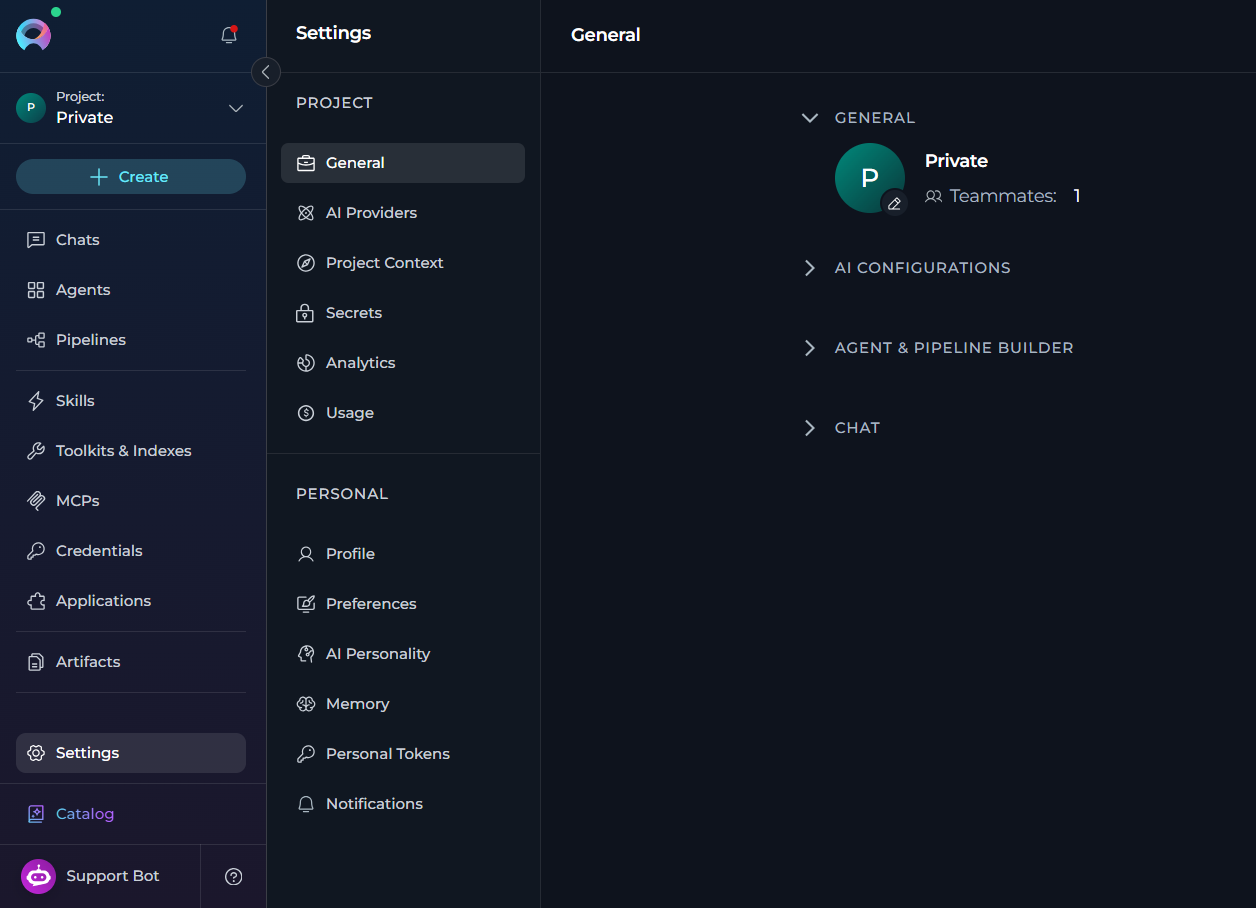Click the Skills lightning icon
Image resolution: width=1256 pixels, height=908 pixels.
point(36,401)
